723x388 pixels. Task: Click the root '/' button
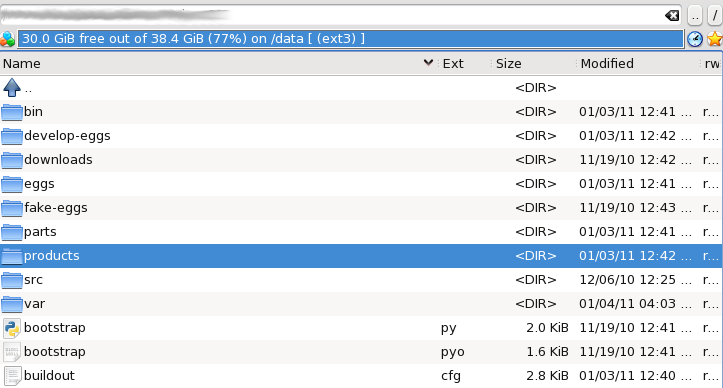(x=715, y=16)
